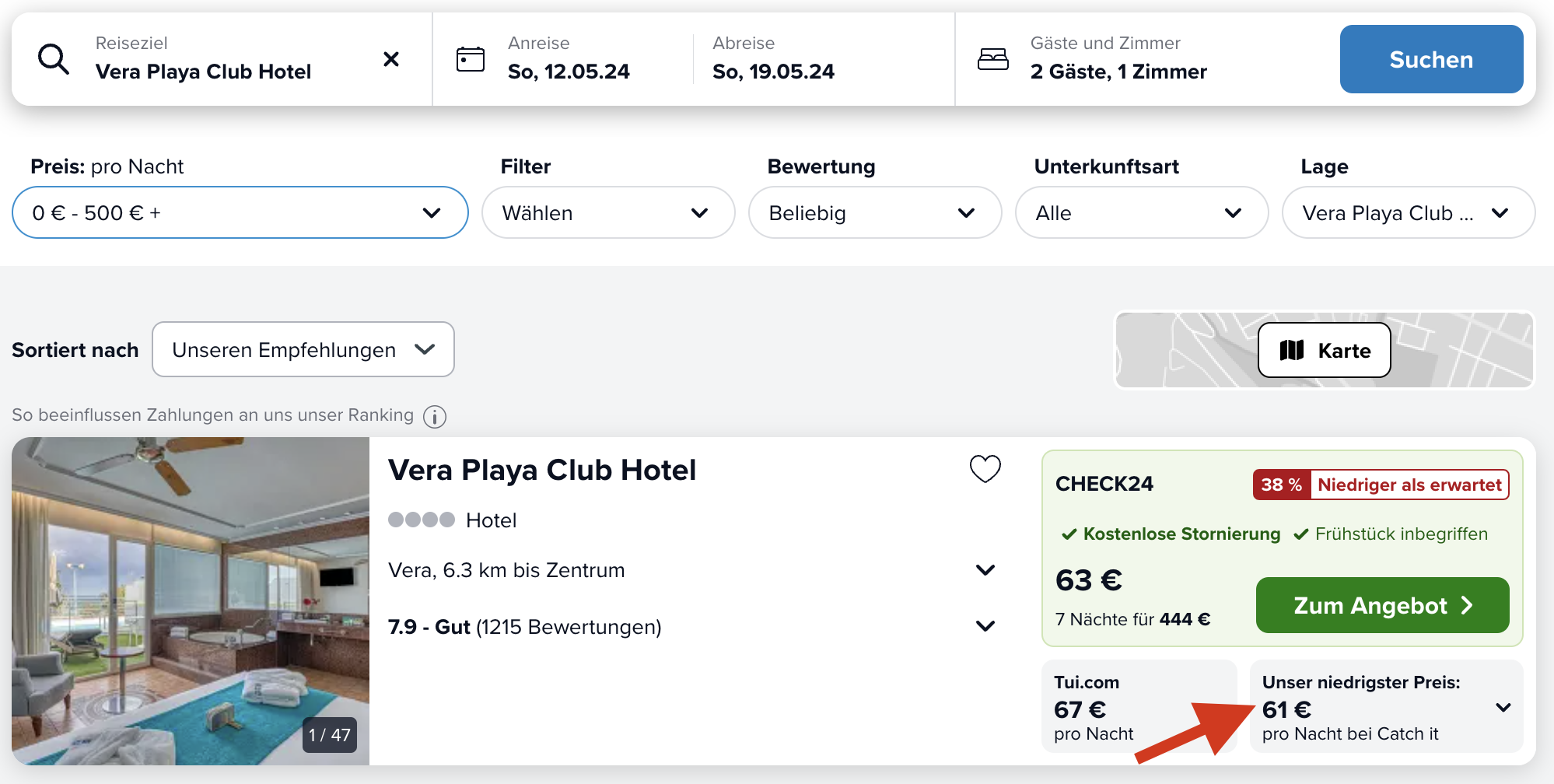Expand the Vera location details chevron
Viewport: 1554px width, 784px height.
[x=985, y=570]
